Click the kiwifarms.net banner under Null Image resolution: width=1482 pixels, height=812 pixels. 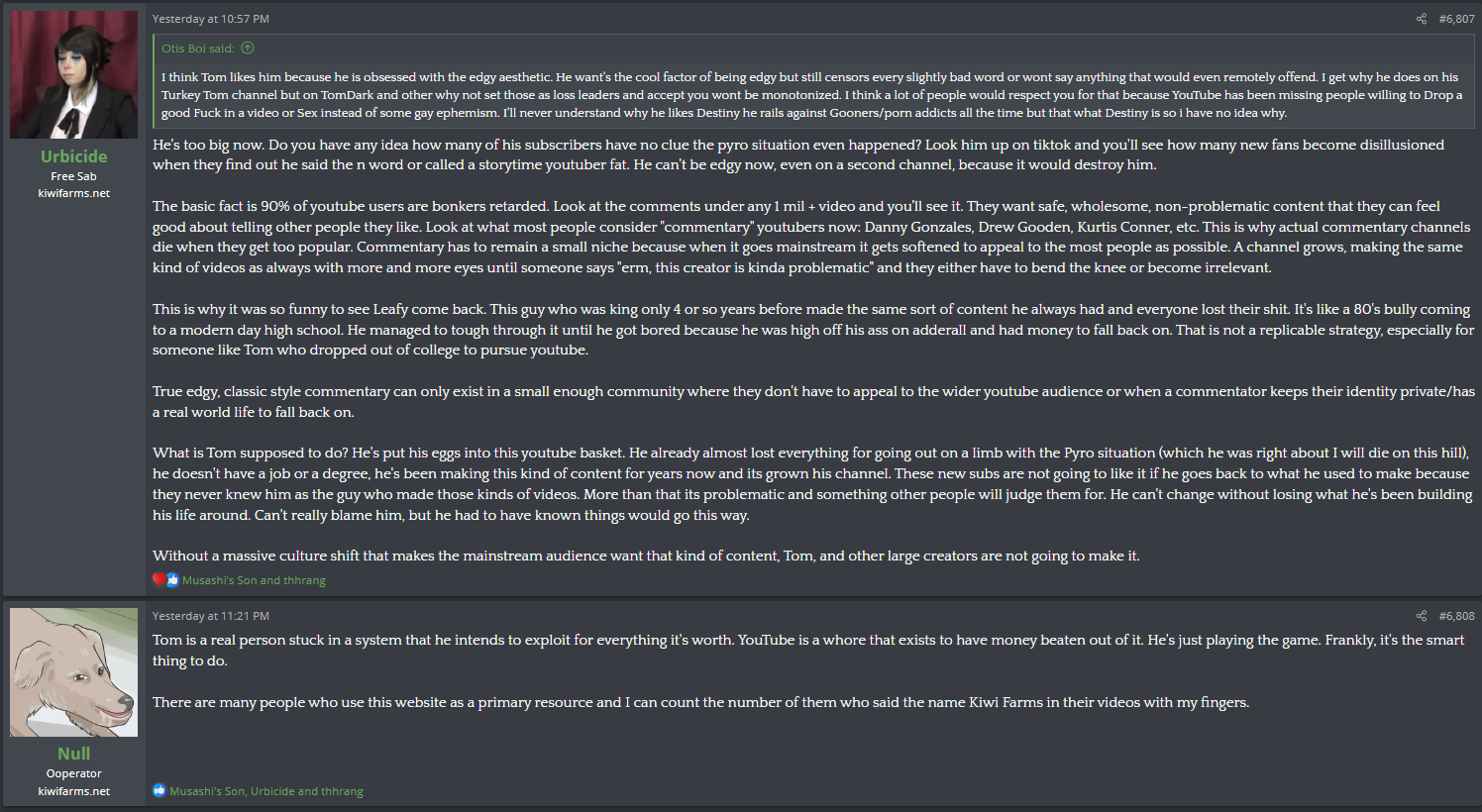pyautogui.click(x=74, y=791)
